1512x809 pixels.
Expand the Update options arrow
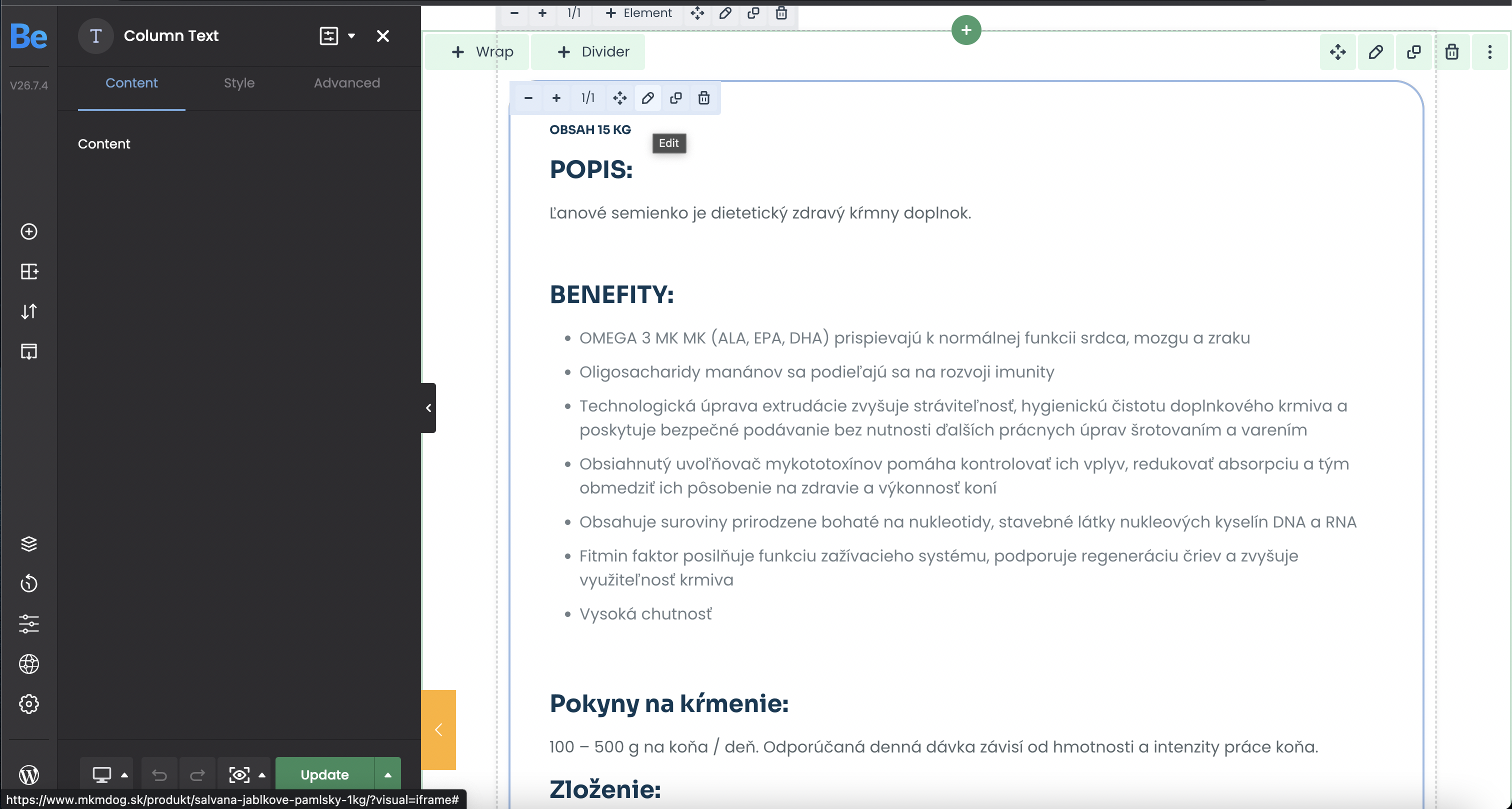388,775
